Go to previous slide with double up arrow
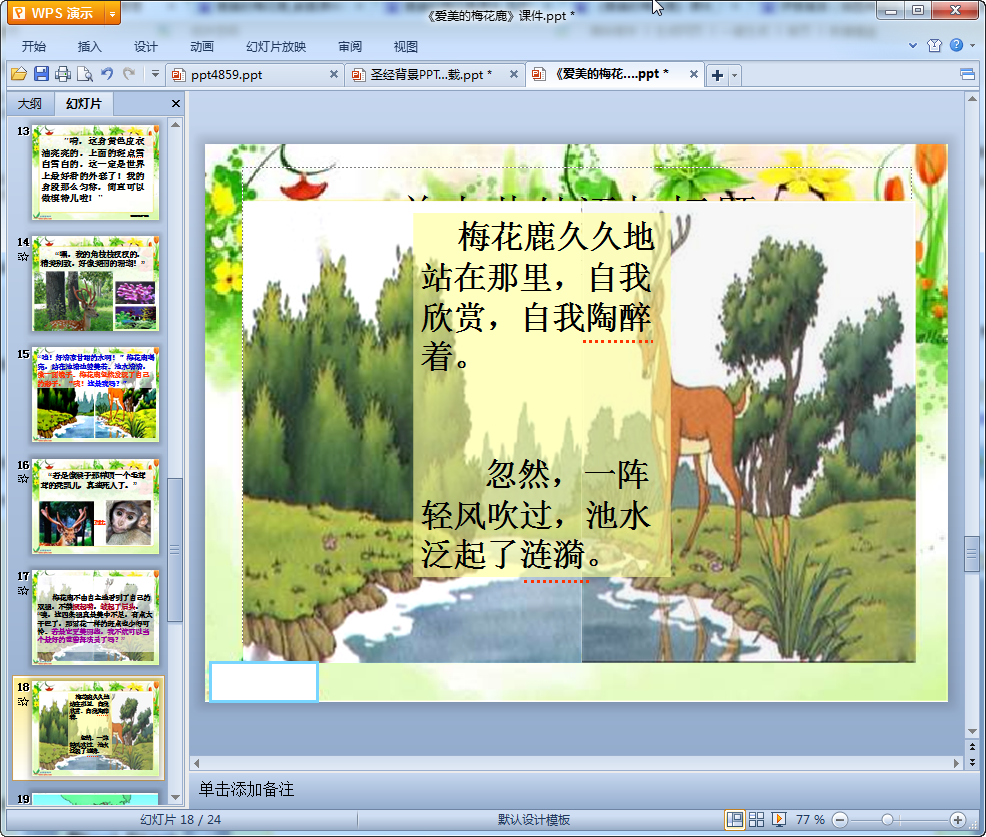The image size is (986, 837). coord(972,747)
